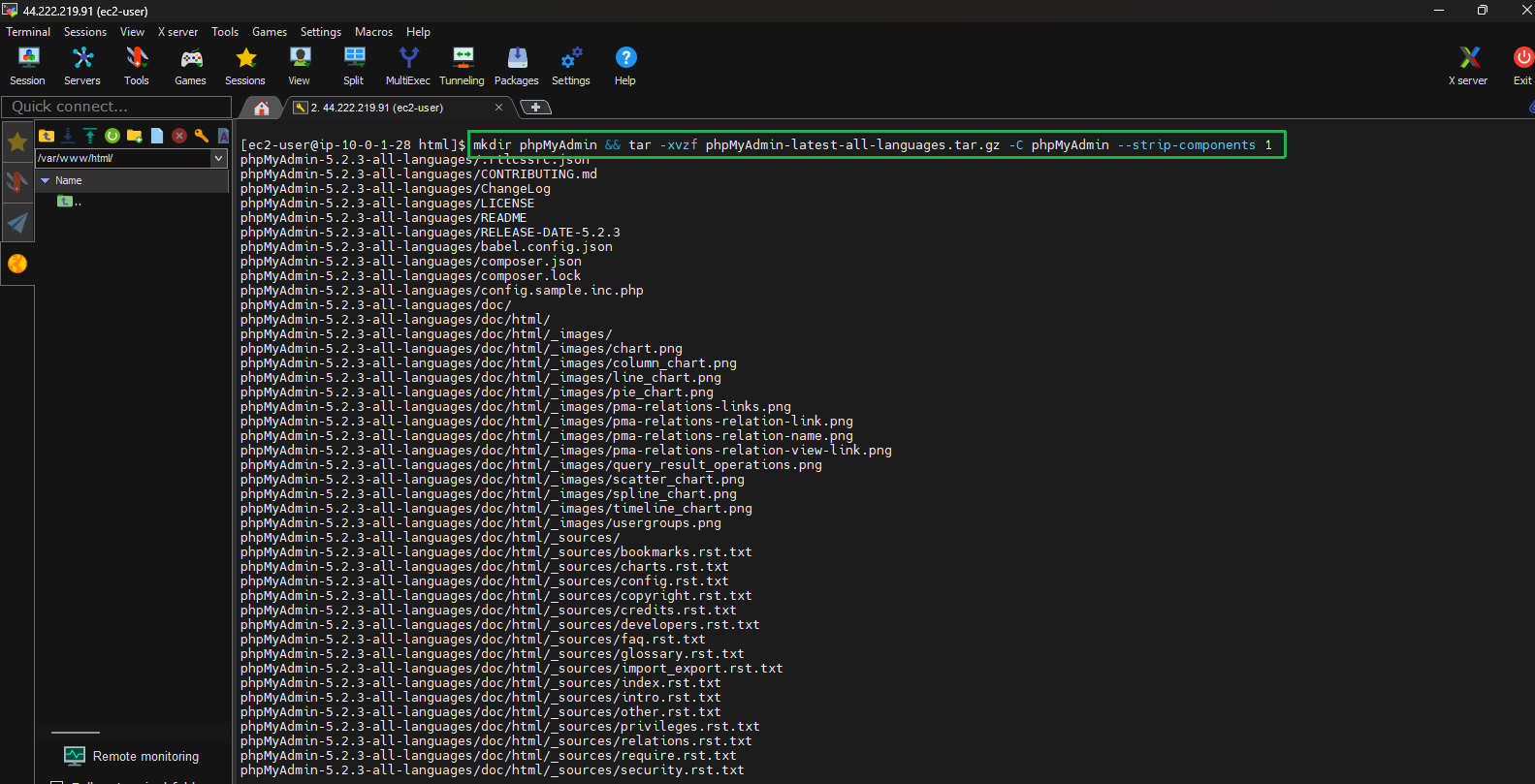Open the SFTP globe sidebar tab
This screenshot has width=1535, height=784.
17,264
